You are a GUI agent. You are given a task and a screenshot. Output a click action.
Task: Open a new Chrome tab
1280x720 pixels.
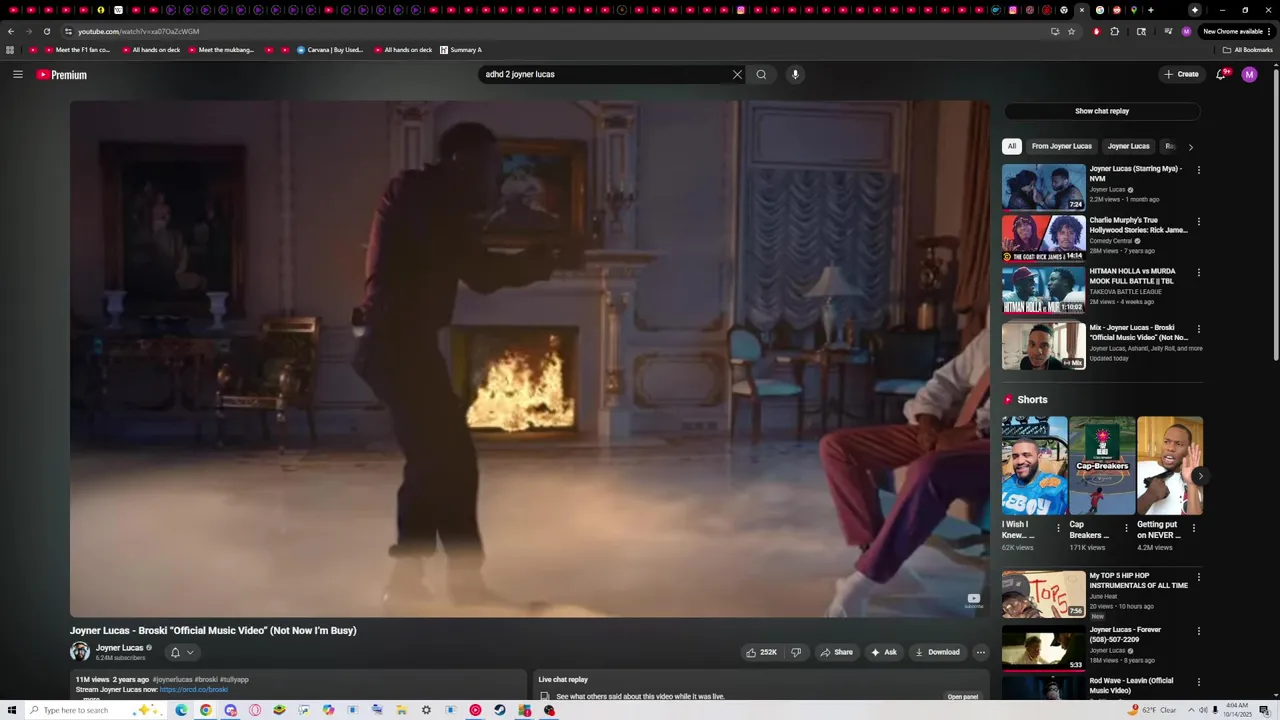(1150, 10)
